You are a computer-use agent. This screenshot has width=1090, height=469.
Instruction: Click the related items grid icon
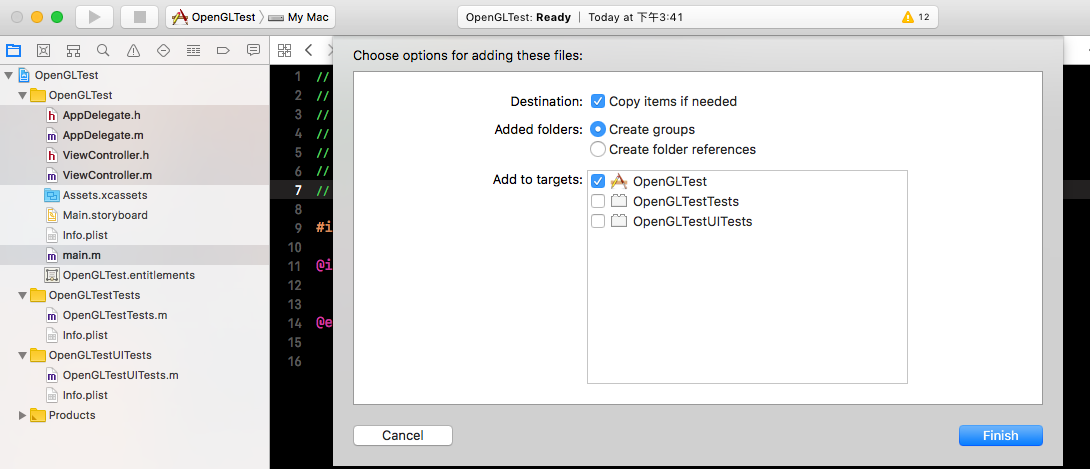click(x=284, y=50)
